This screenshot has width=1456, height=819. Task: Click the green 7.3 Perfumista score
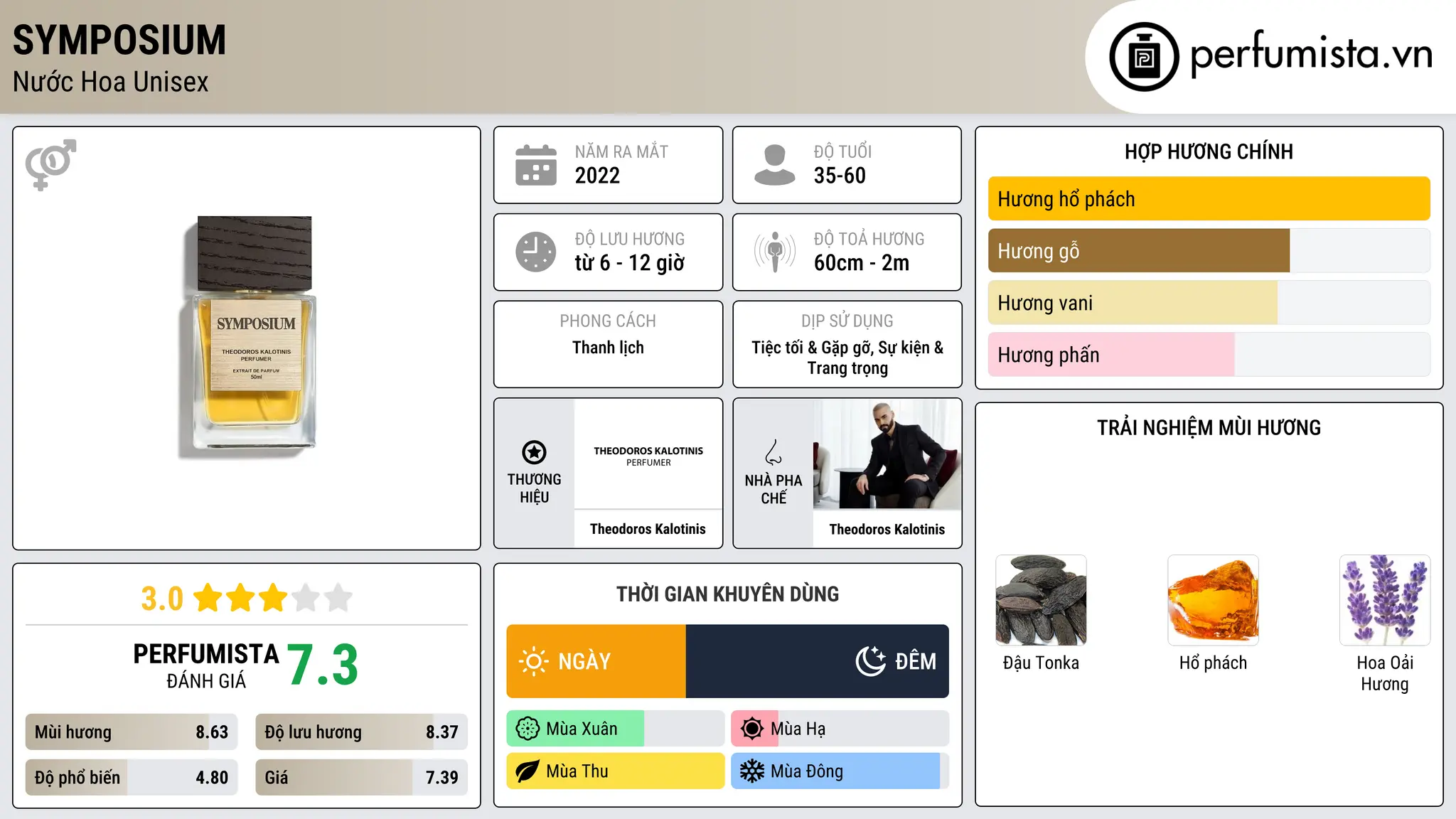(x=323, y=665)
